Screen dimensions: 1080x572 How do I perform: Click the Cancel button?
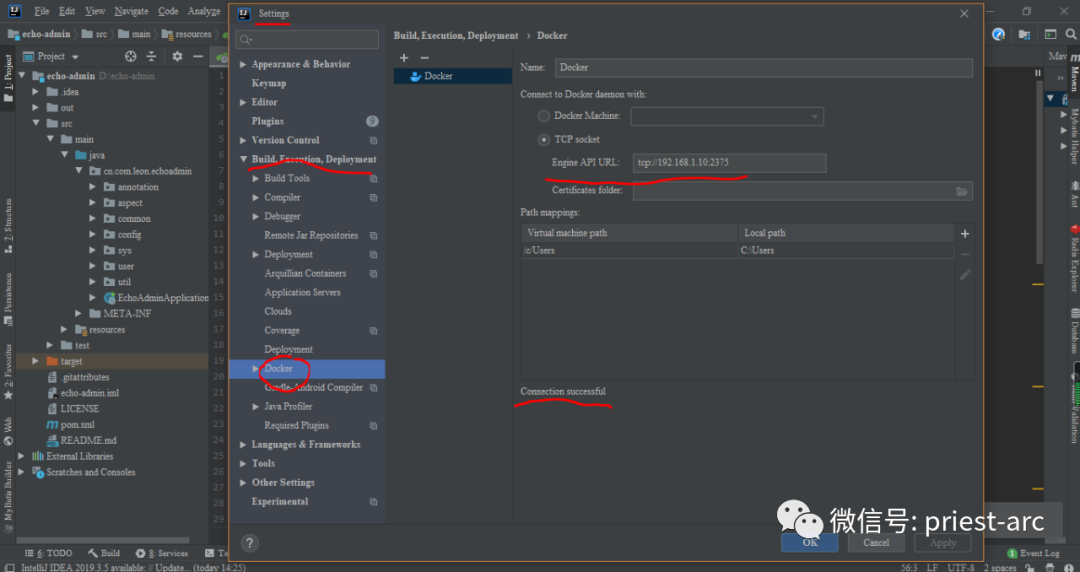pyautogui.click(x=876, y=542)
